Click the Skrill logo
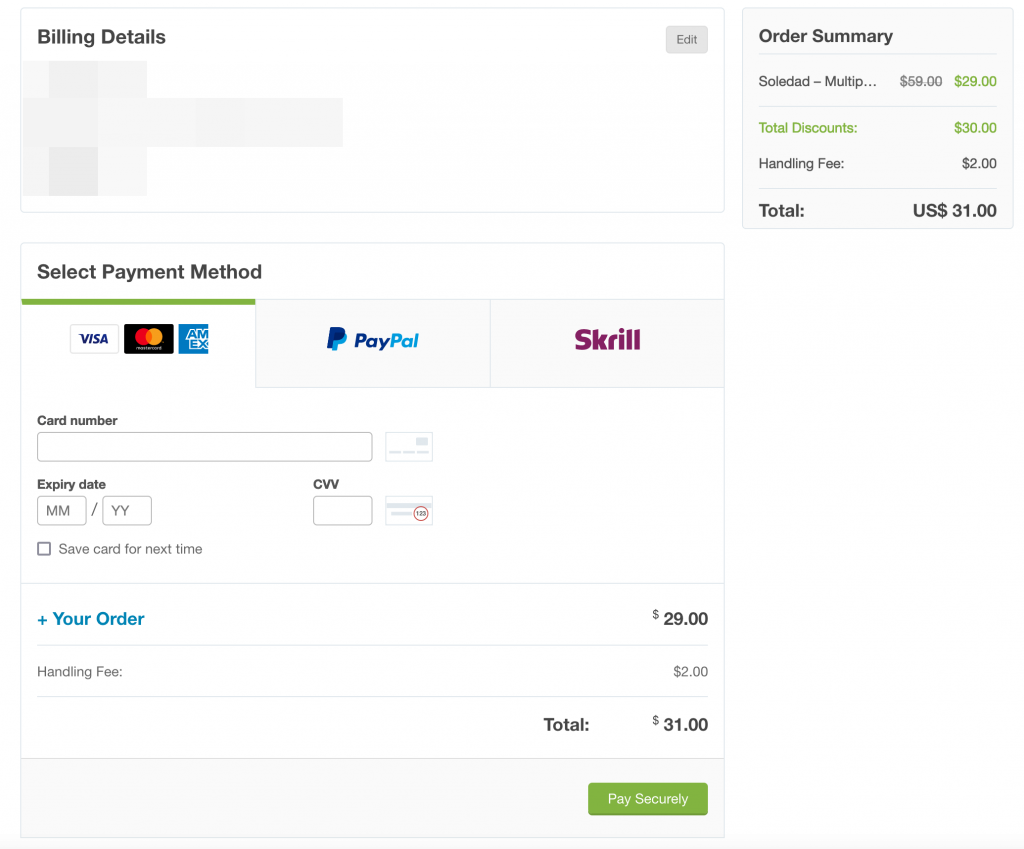The image size is (1024, 849). [x=607, y=340]
